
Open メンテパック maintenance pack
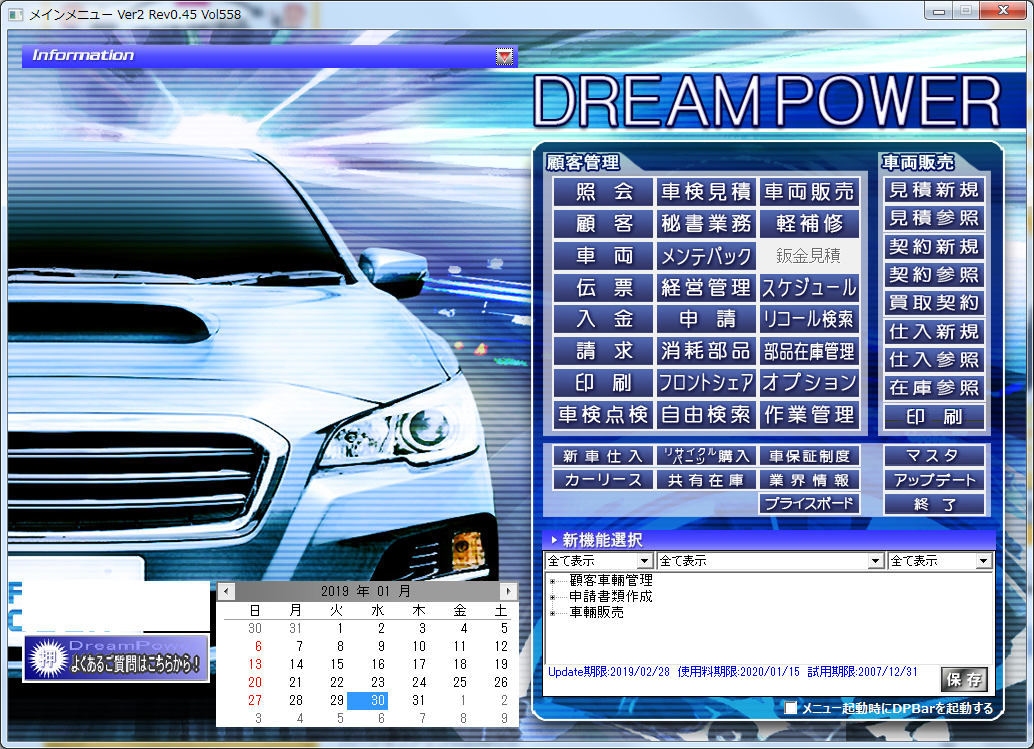coord(706,255)
